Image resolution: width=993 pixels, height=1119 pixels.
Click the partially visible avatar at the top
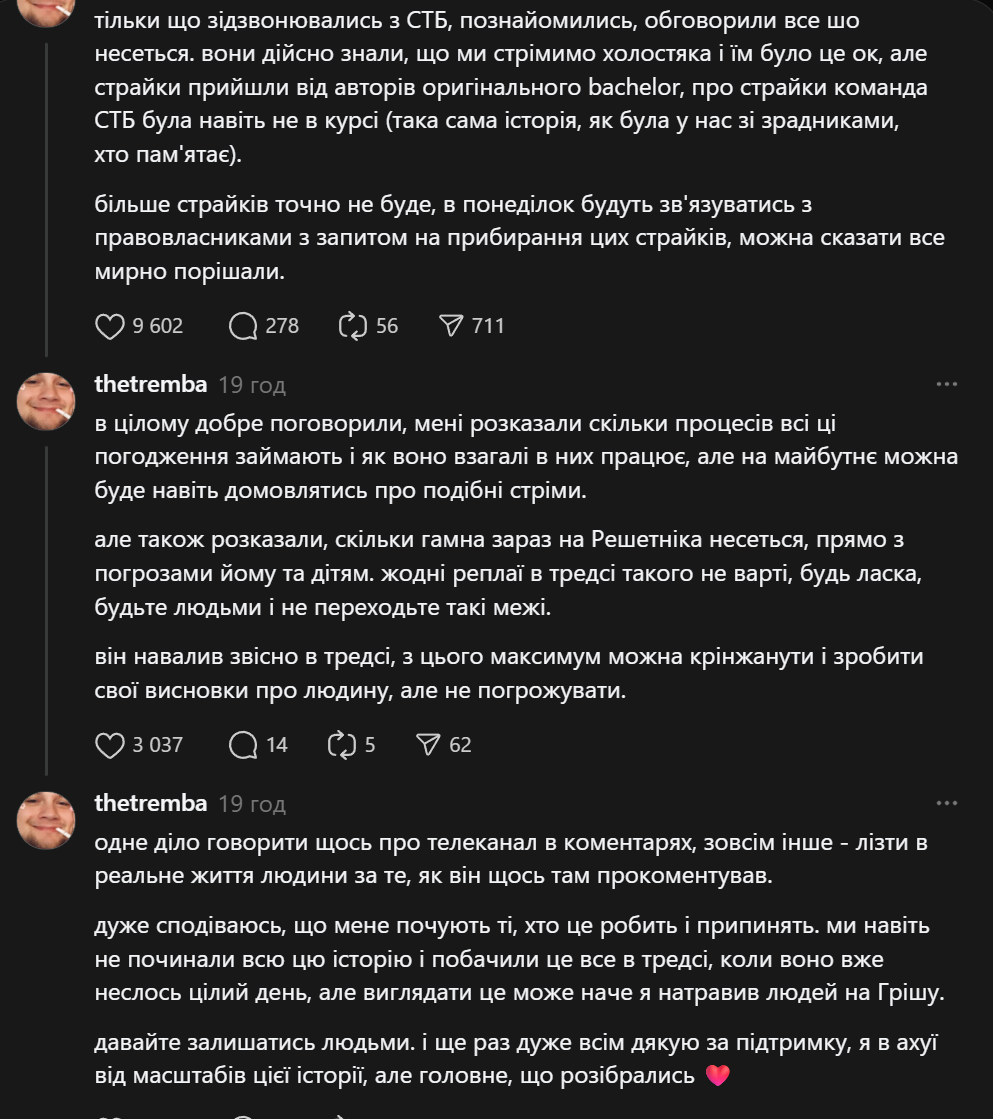[46, 10]
